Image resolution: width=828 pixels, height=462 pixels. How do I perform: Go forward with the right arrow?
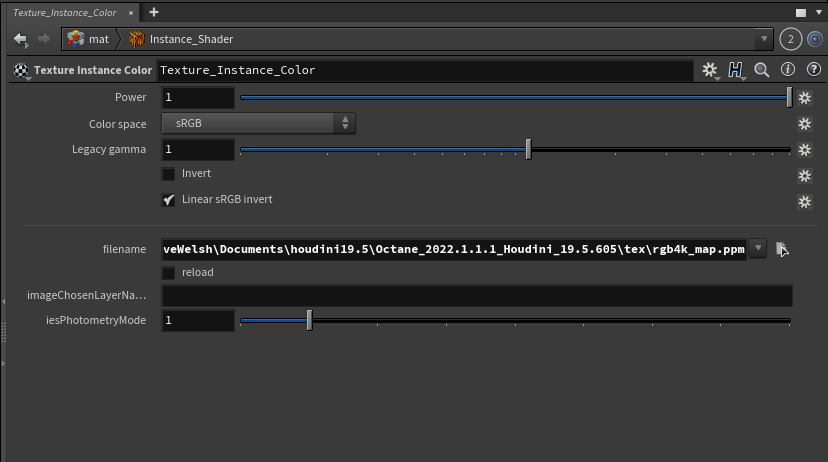coord(44,39)
